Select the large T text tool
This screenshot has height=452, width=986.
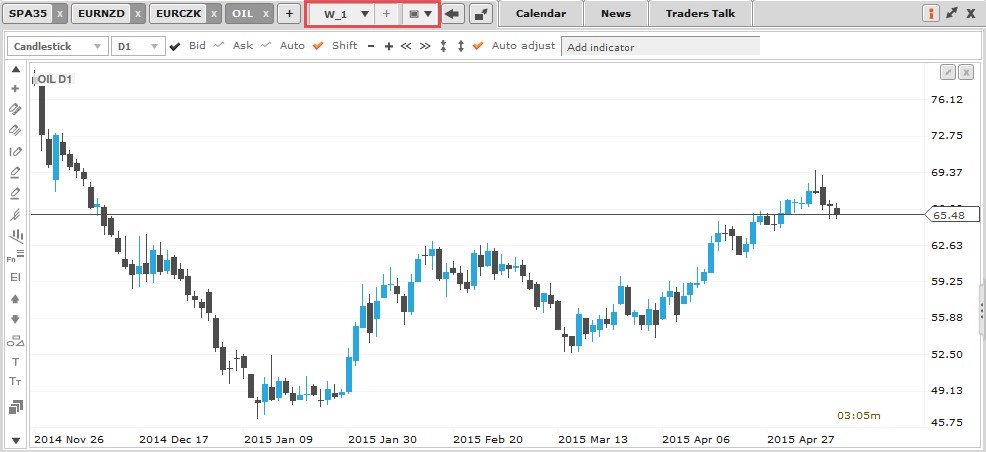[x=15, y=361]
